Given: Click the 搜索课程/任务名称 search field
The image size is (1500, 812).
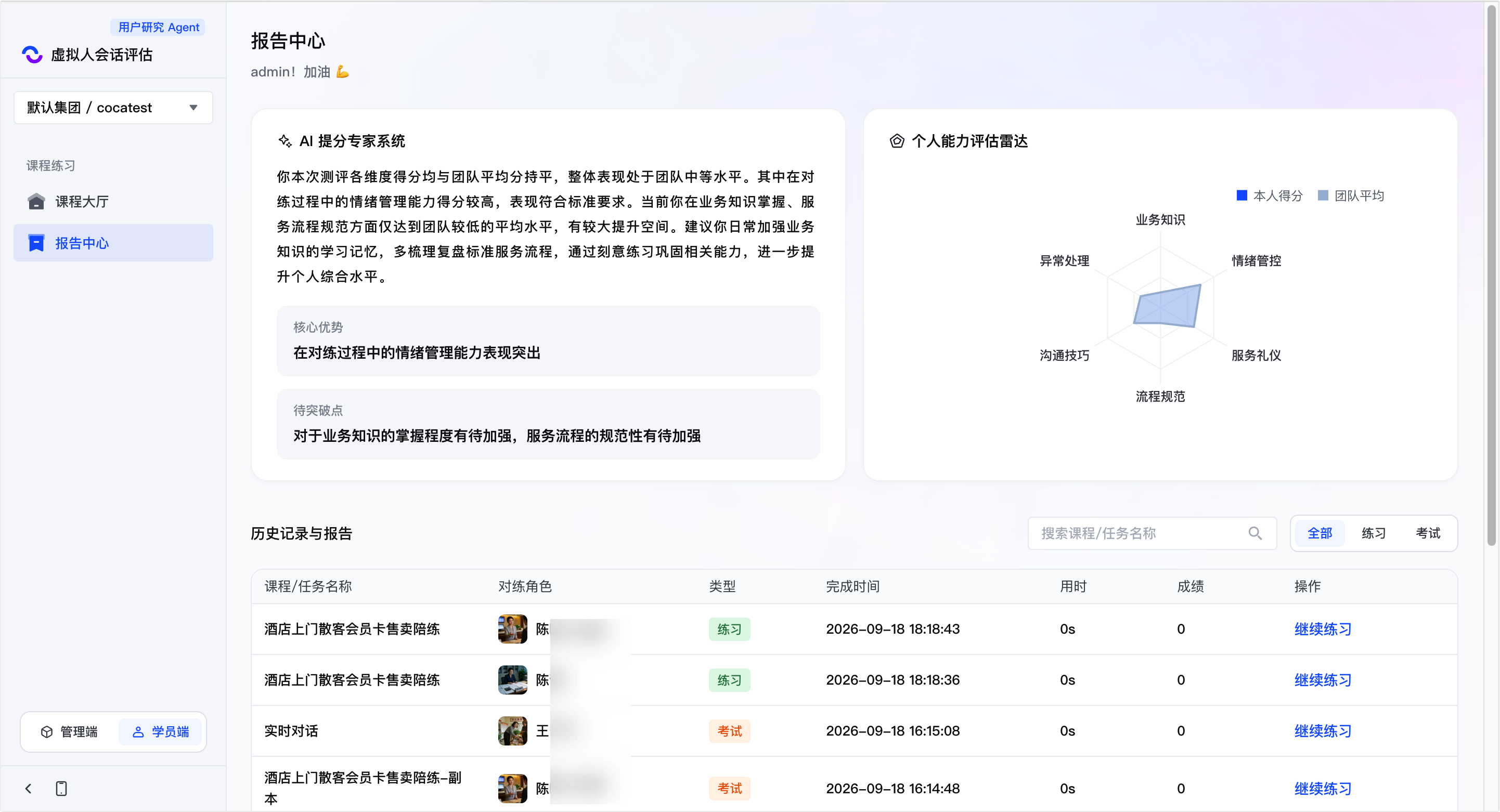Looking at the screenshot, I should pos(1152,533).
